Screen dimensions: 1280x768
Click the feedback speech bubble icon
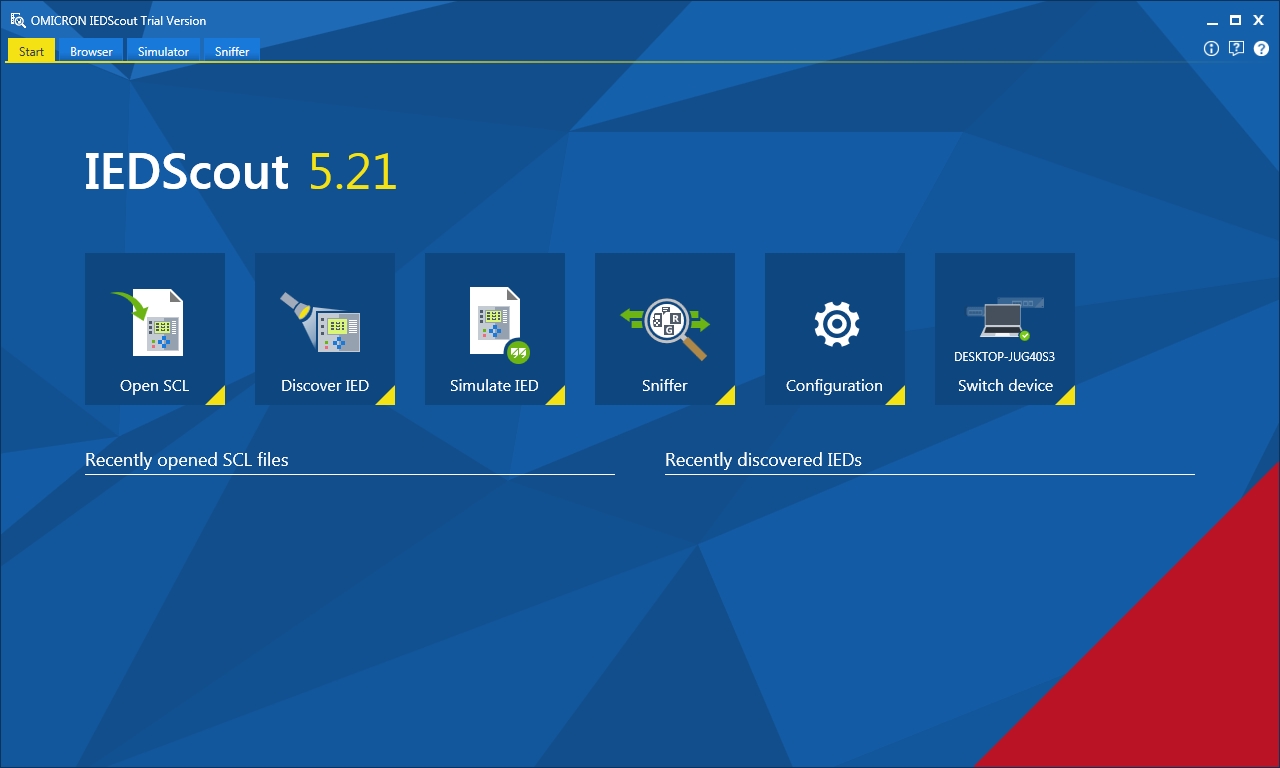(x=1236, y=48)
